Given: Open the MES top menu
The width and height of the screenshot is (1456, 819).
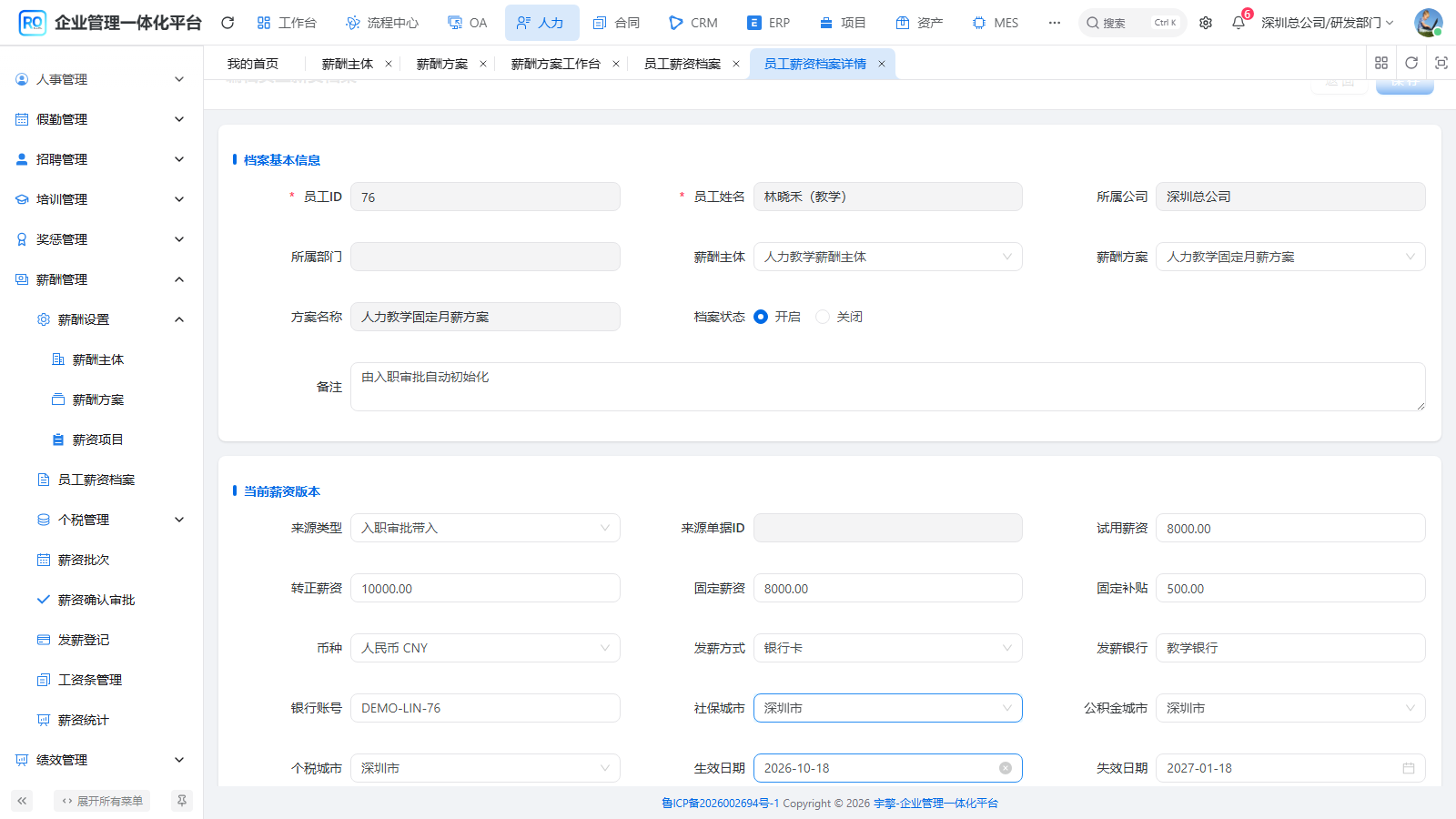Looking at the screenshot, I should [996, 23].
